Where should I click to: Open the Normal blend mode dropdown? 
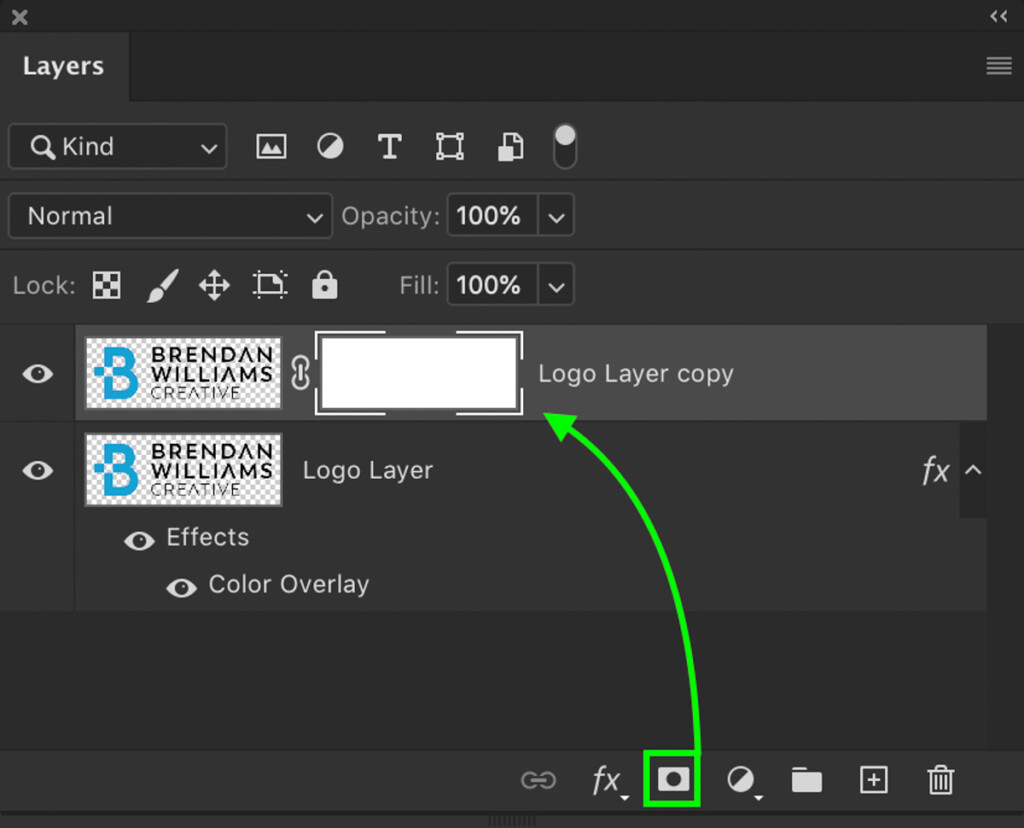point(170,215)
